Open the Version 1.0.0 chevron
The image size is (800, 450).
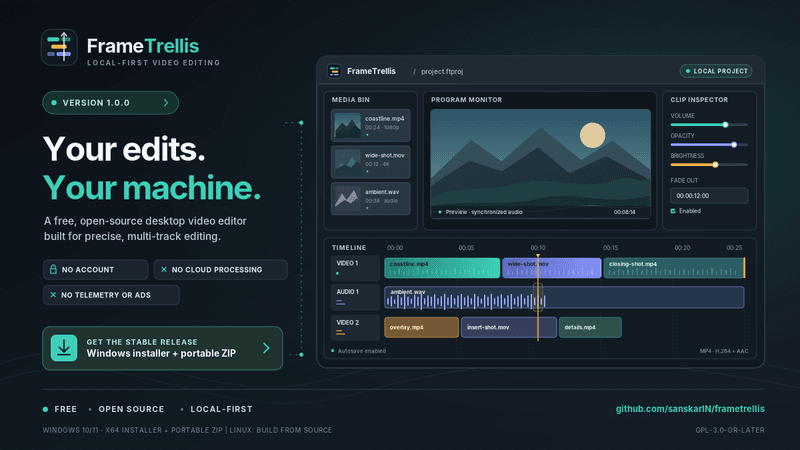click(166, 103)
